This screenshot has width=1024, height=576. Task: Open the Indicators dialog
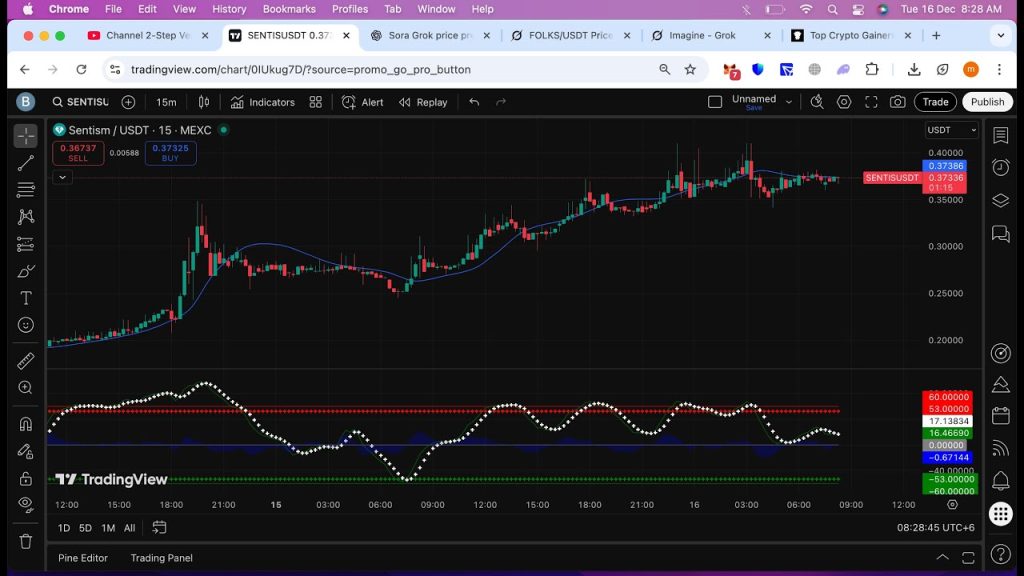[262, 102]
